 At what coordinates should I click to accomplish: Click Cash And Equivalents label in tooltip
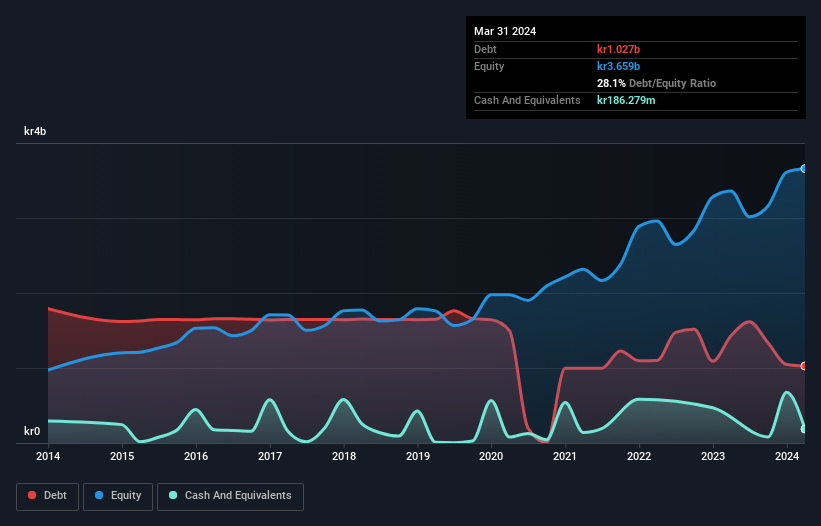[527, 100]
